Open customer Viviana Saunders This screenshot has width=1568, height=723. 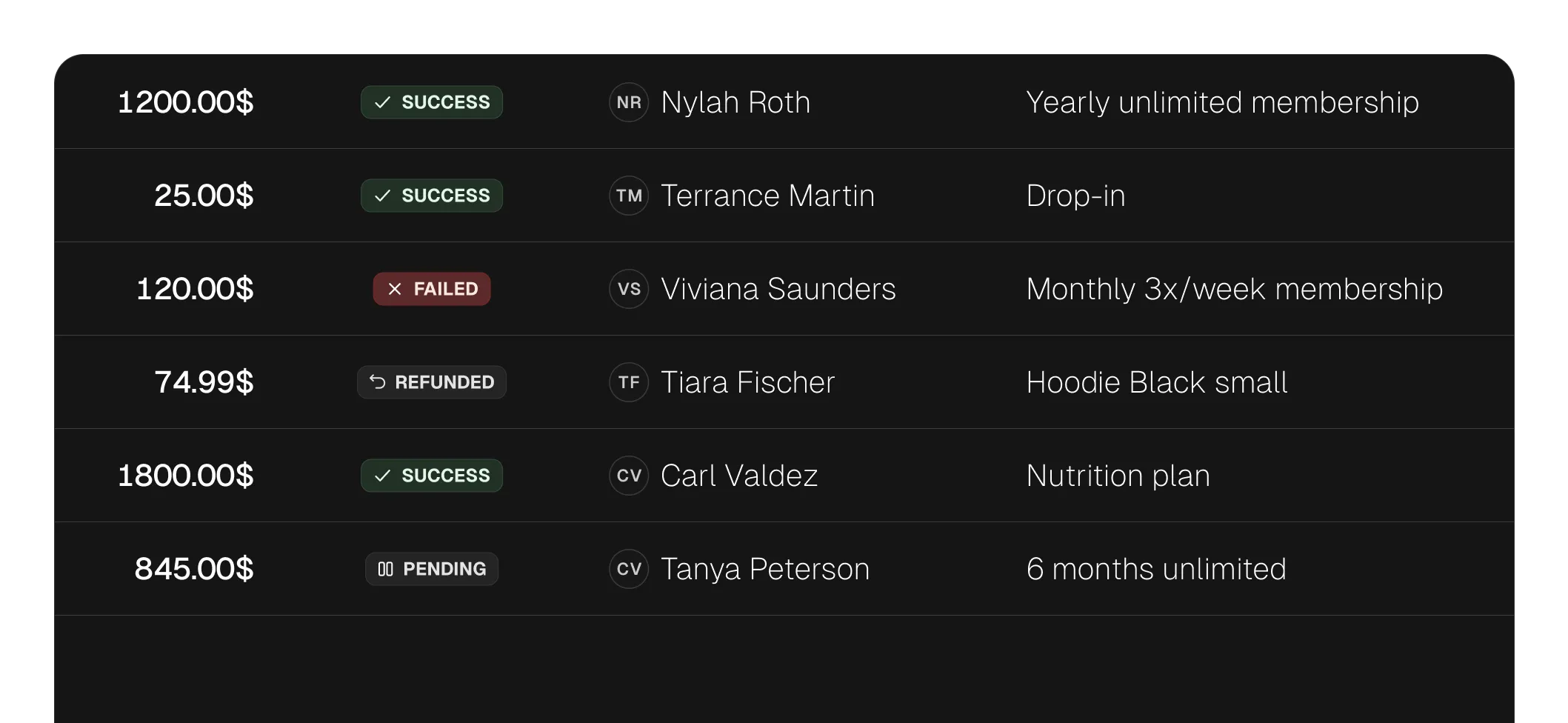(778, 289)
